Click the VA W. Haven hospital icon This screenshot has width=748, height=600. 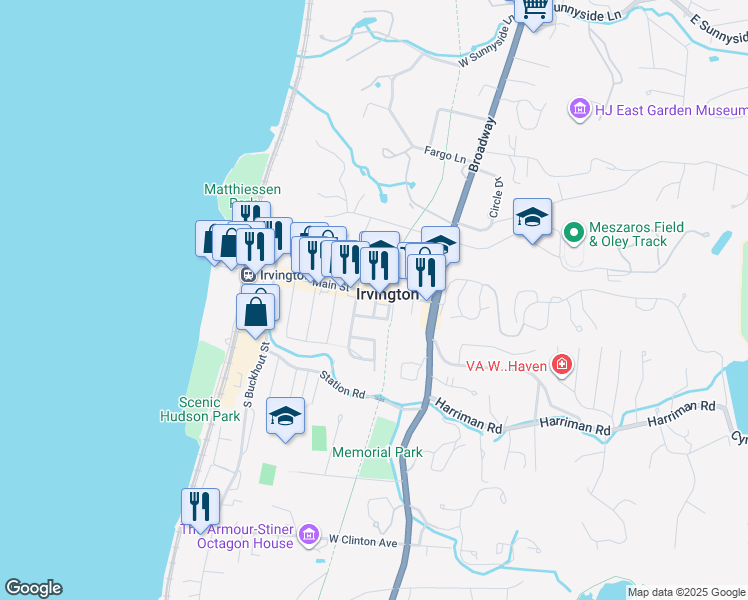point(562,365)
